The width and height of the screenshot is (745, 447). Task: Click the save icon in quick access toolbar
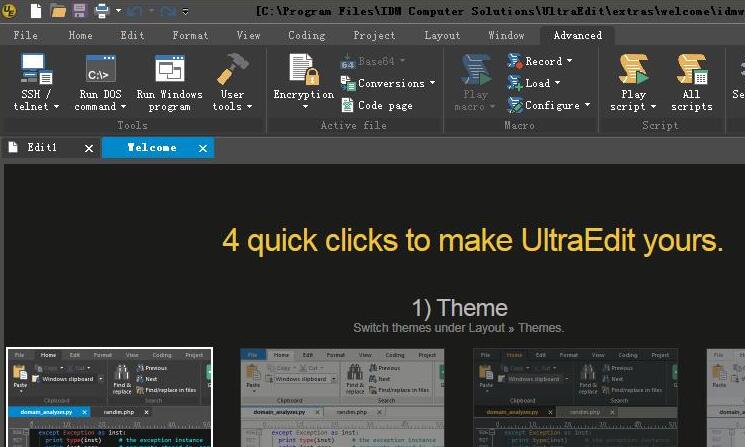[79, 10]
